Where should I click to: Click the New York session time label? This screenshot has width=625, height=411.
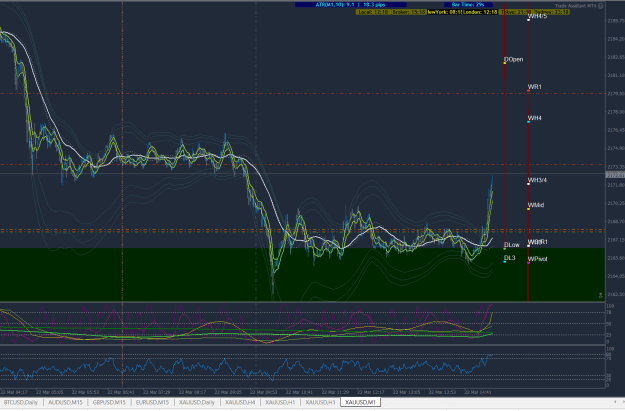pos(444,12)
